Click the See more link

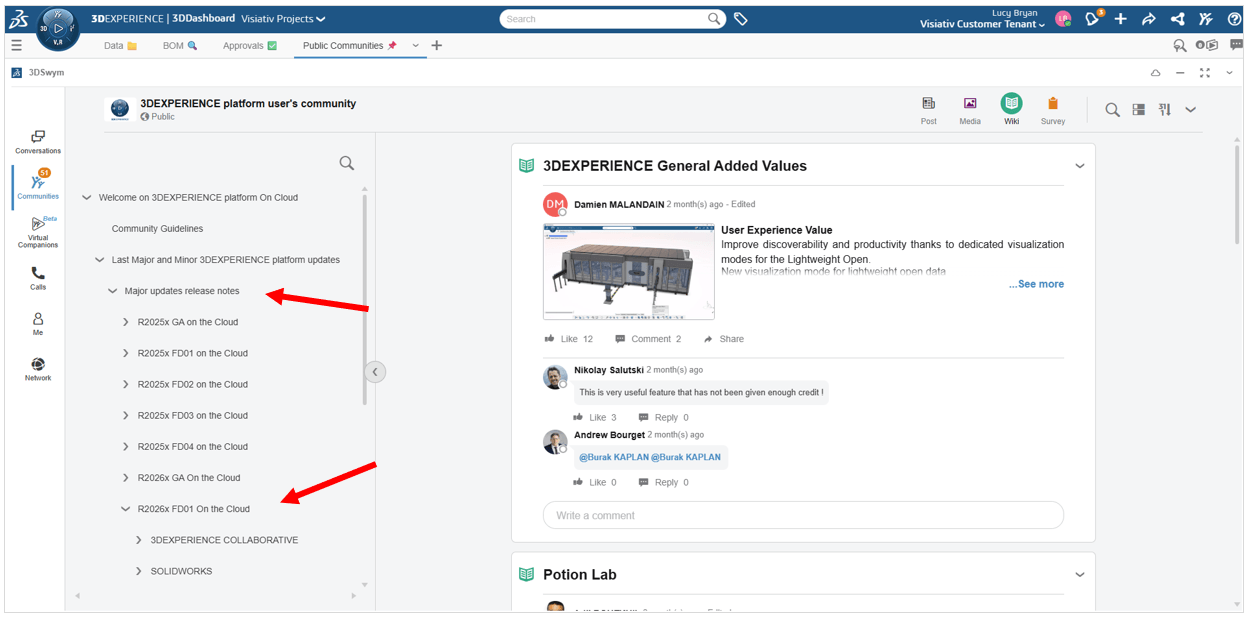1036,284
